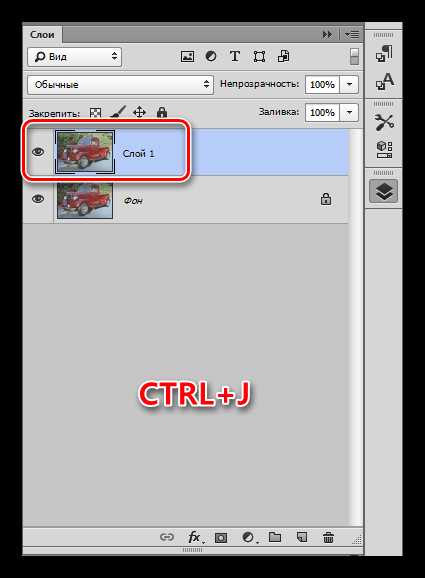Lock image pixels brush icon
Image resolution: width=425 pixels, height=578 pixels.
[x=118, y=112]
